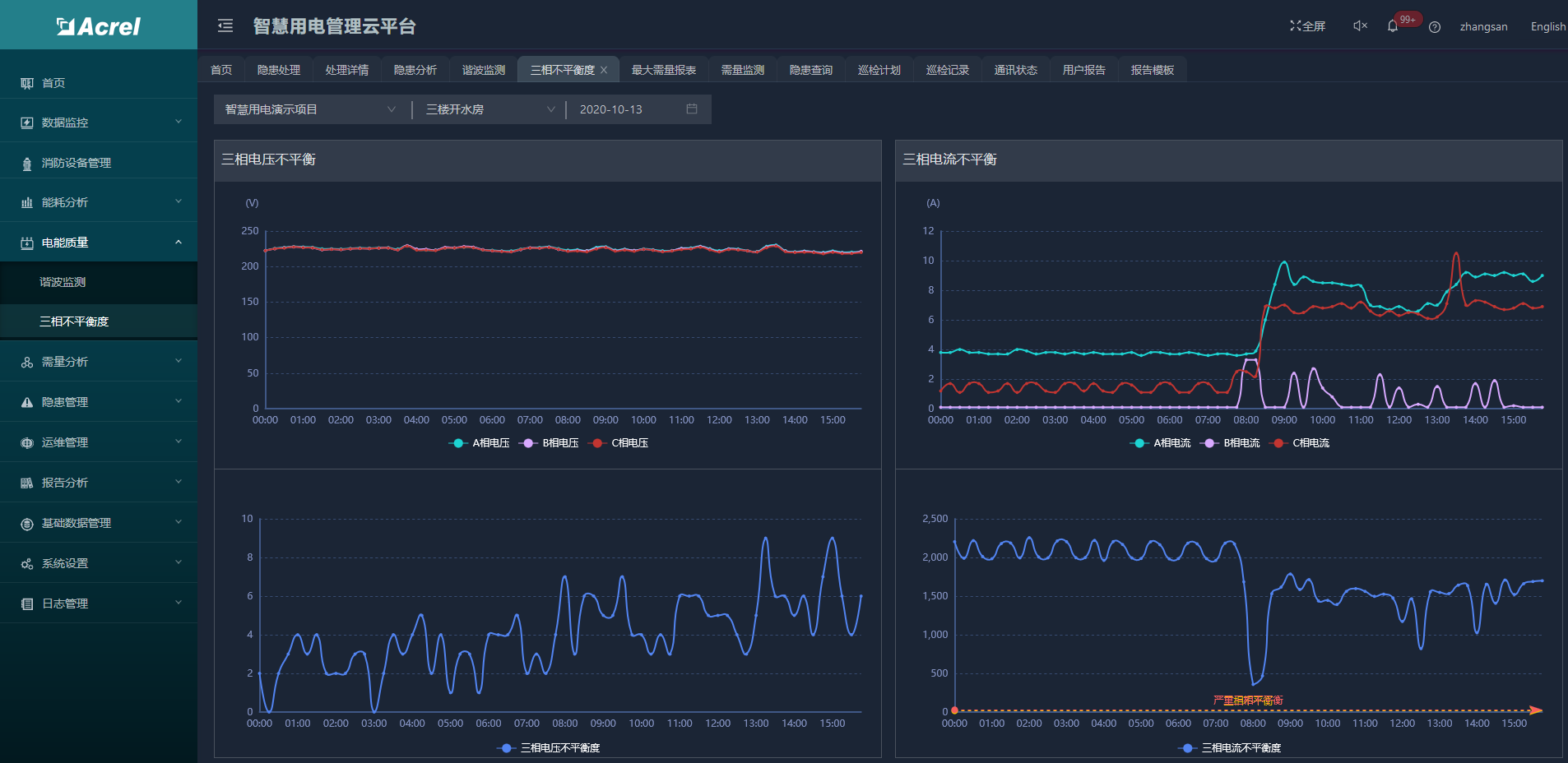
Task: Switch to the 隐患分析 tab
Action: point(415,70)
